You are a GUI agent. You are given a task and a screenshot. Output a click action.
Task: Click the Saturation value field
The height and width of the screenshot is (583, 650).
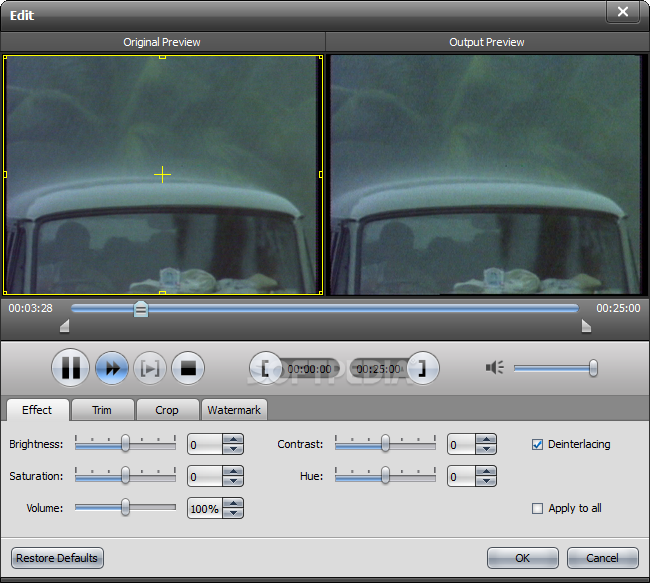pos(205,476)
